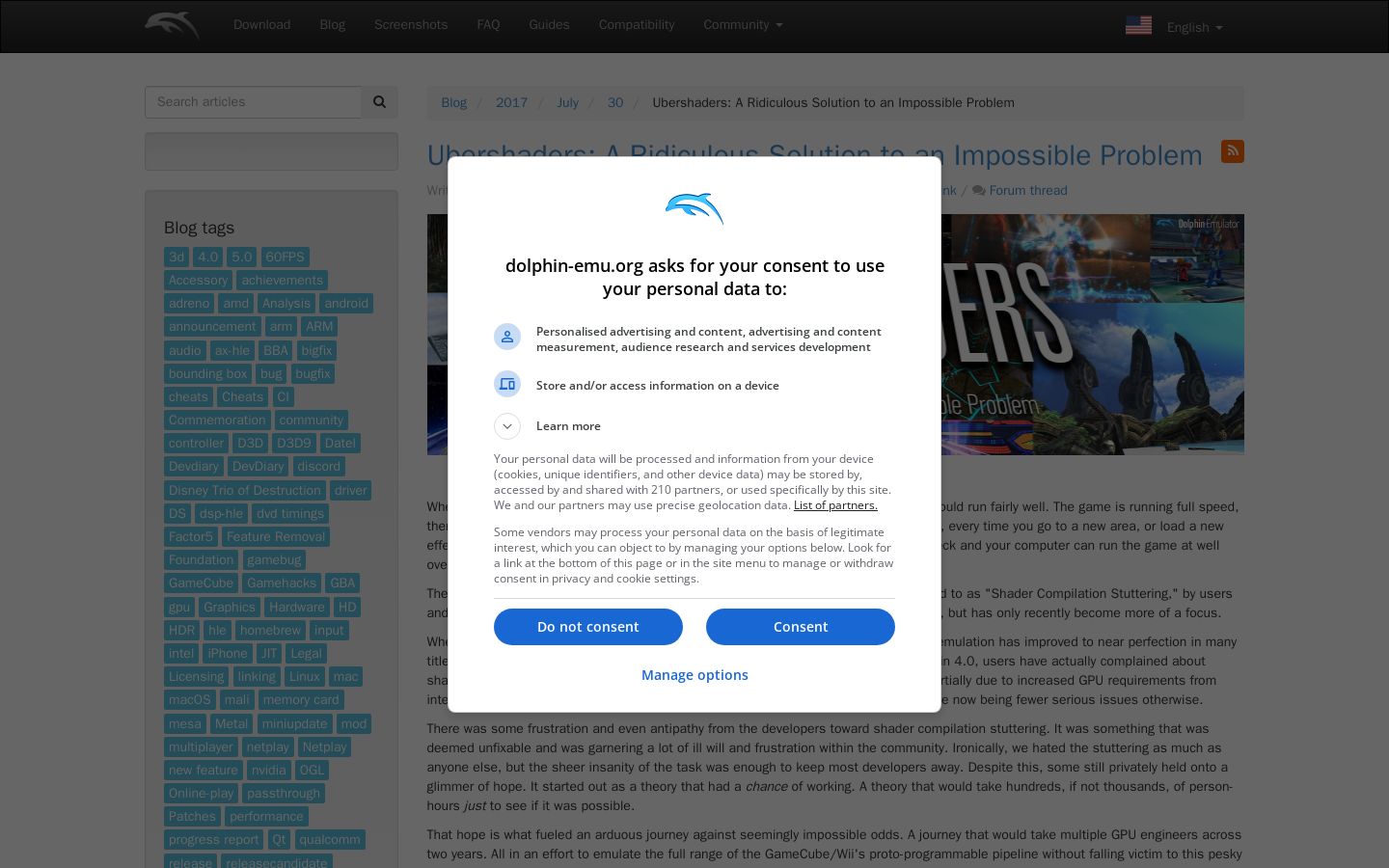
Task: Select the memory card blog tag
Action: tap(301, 699)
